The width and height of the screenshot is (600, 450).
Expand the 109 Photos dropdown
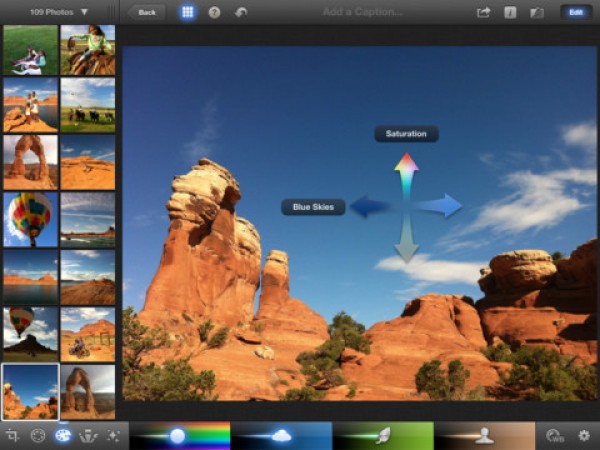(58, 12)
